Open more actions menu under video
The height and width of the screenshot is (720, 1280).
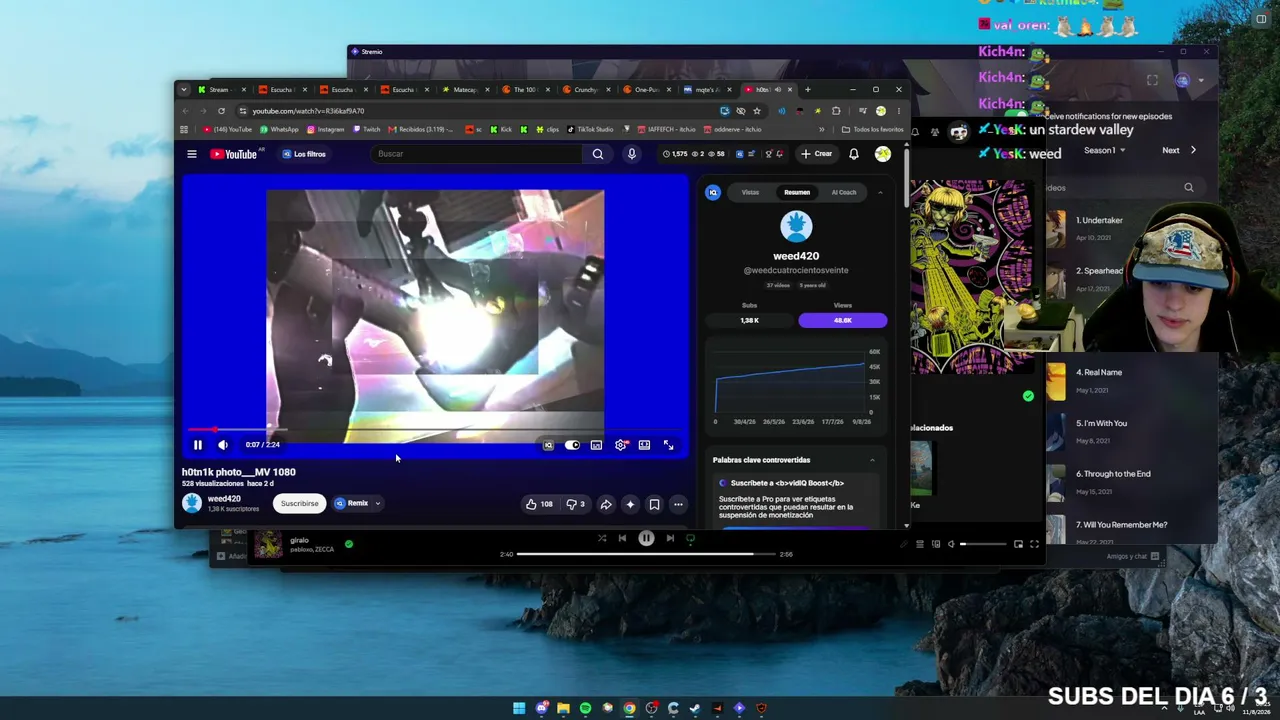tap(678, 504)
